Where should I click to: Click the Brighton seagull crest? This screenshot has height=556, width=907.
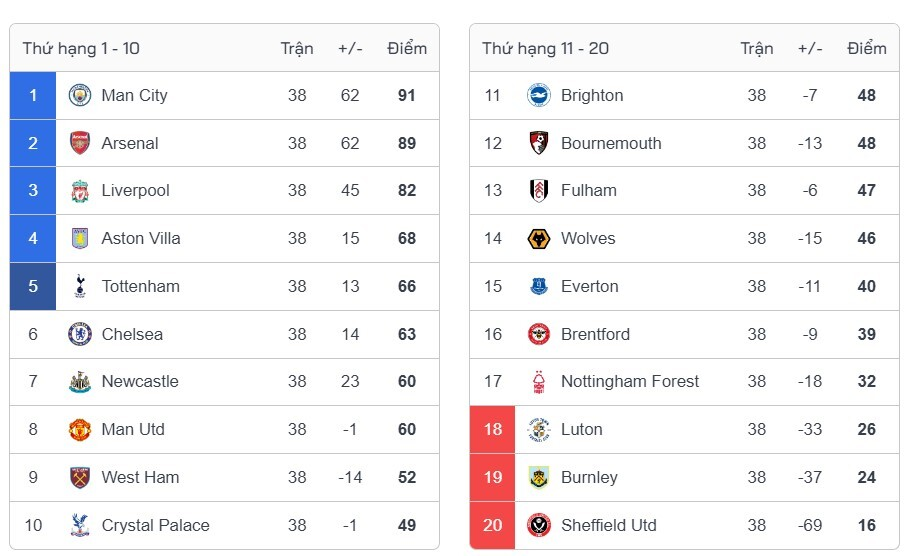click(539, 95)
